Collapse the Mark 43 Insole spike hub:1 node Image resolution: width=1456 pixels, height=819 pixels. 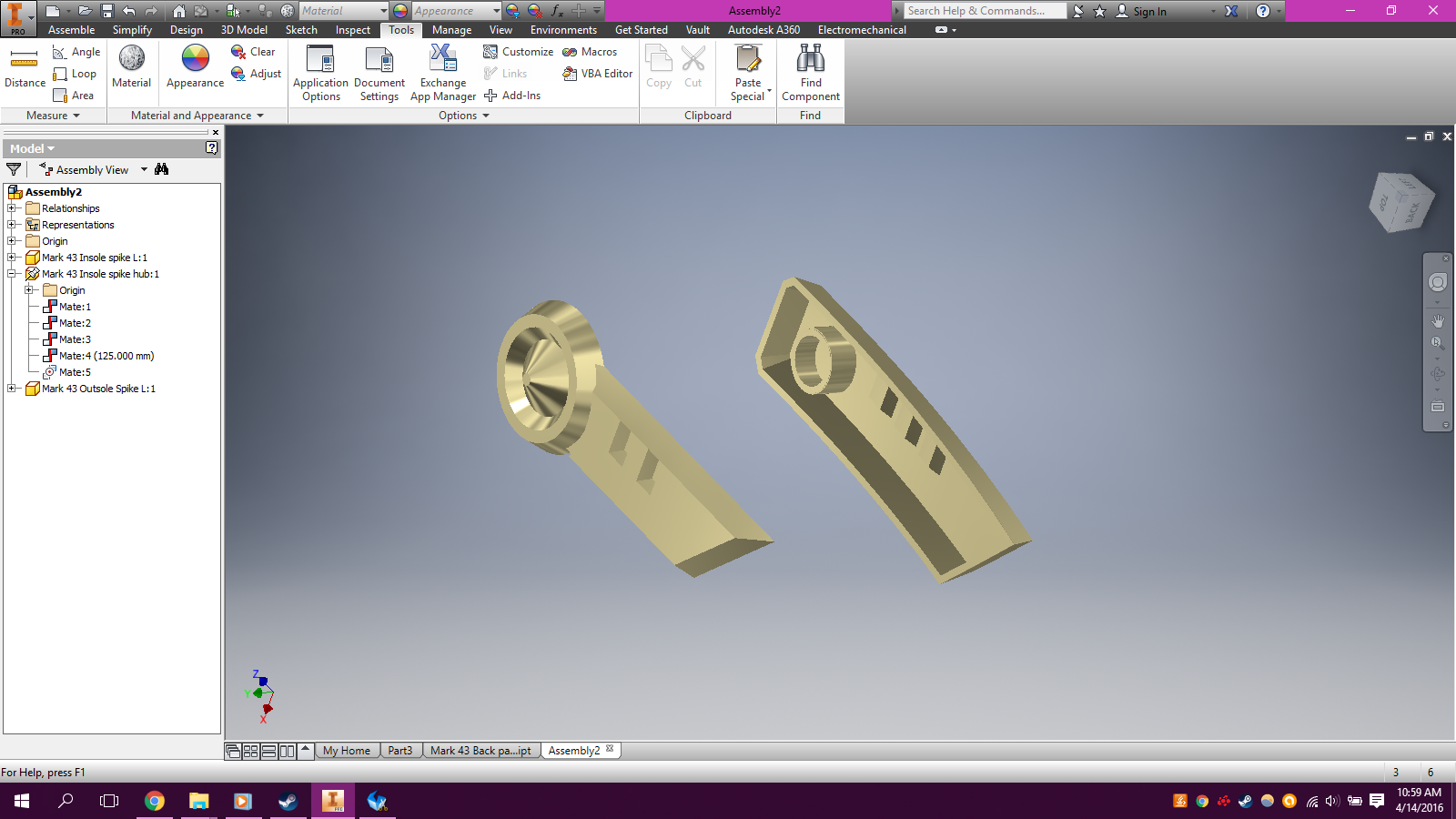click(12, 274)
